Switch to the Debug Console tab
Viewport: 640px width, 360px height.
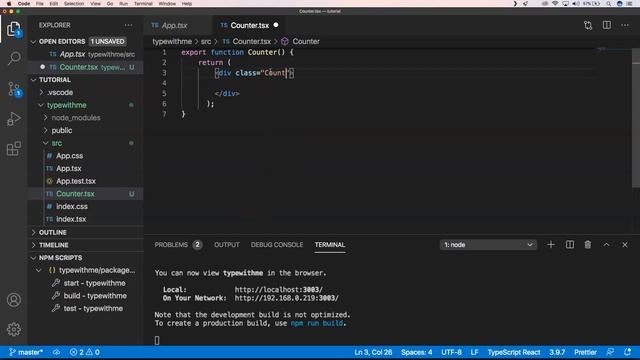pos(277,244)
